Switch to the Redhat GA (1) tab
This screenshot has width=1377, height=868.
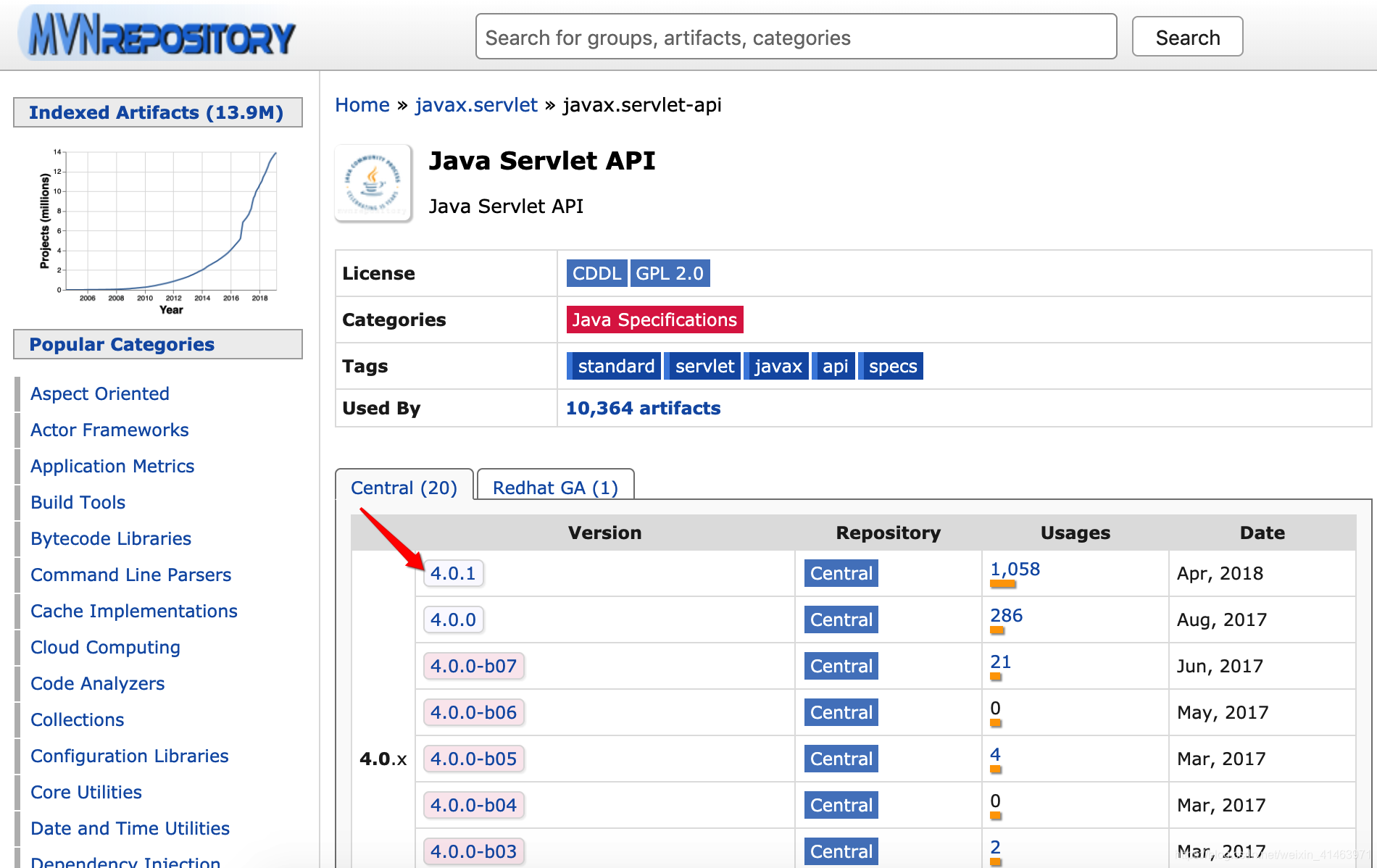coord(555,488)
